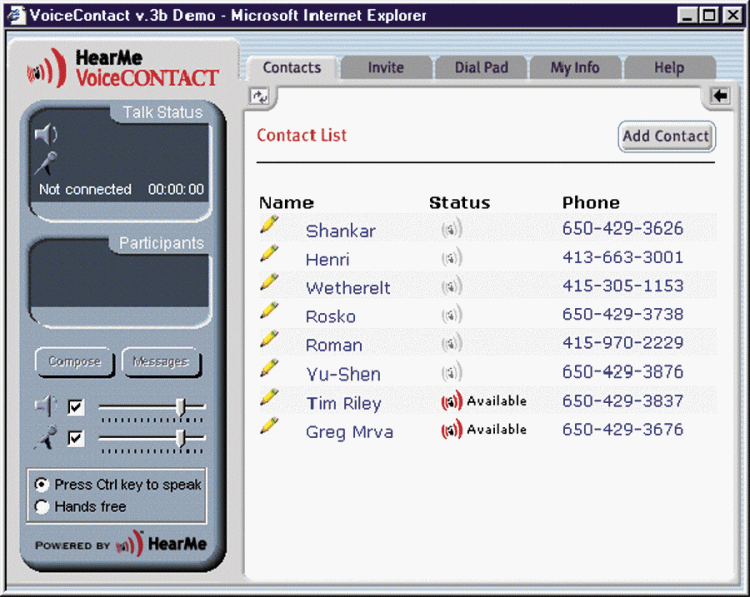Call phone number 413-663-3001

pyautogui.click(x=623, y=257)
